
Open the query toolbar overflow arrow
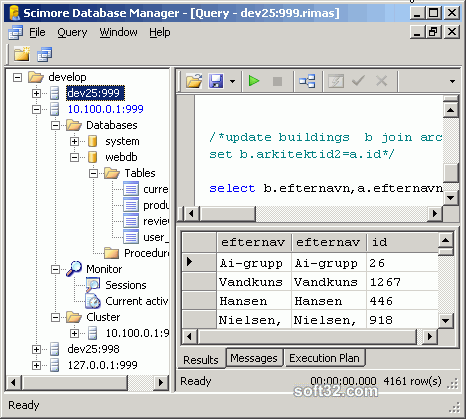(x=452, y=81)
